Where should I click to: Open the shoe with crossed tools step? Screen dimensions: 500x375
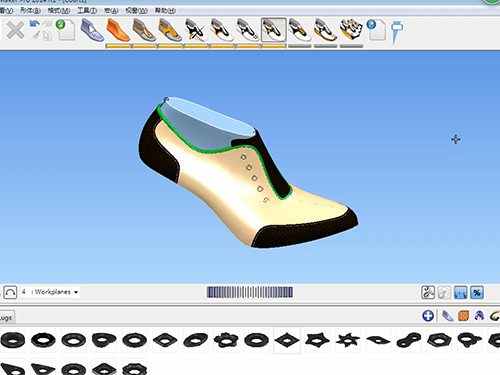(x=196, y=30)
